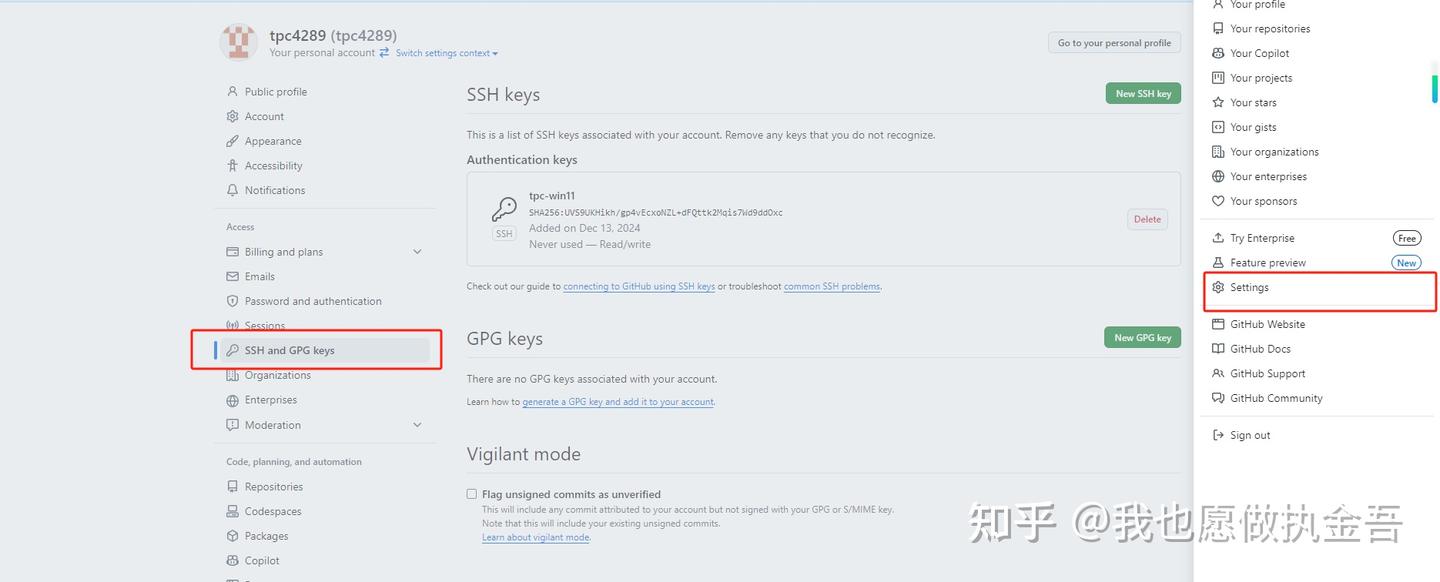The height and width of the screenshot is (582, 1440).
Task: Click the Your repositories icon in the menu
Action: point(1216,28)
